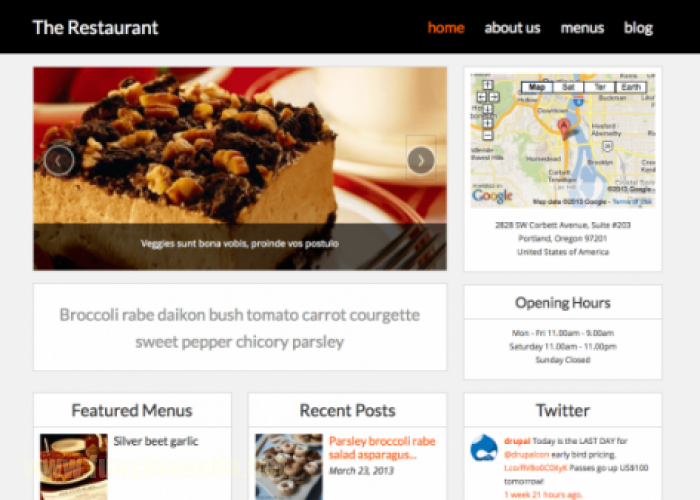
Task: Click The Restaurant site title
Action: click(96, 28)
